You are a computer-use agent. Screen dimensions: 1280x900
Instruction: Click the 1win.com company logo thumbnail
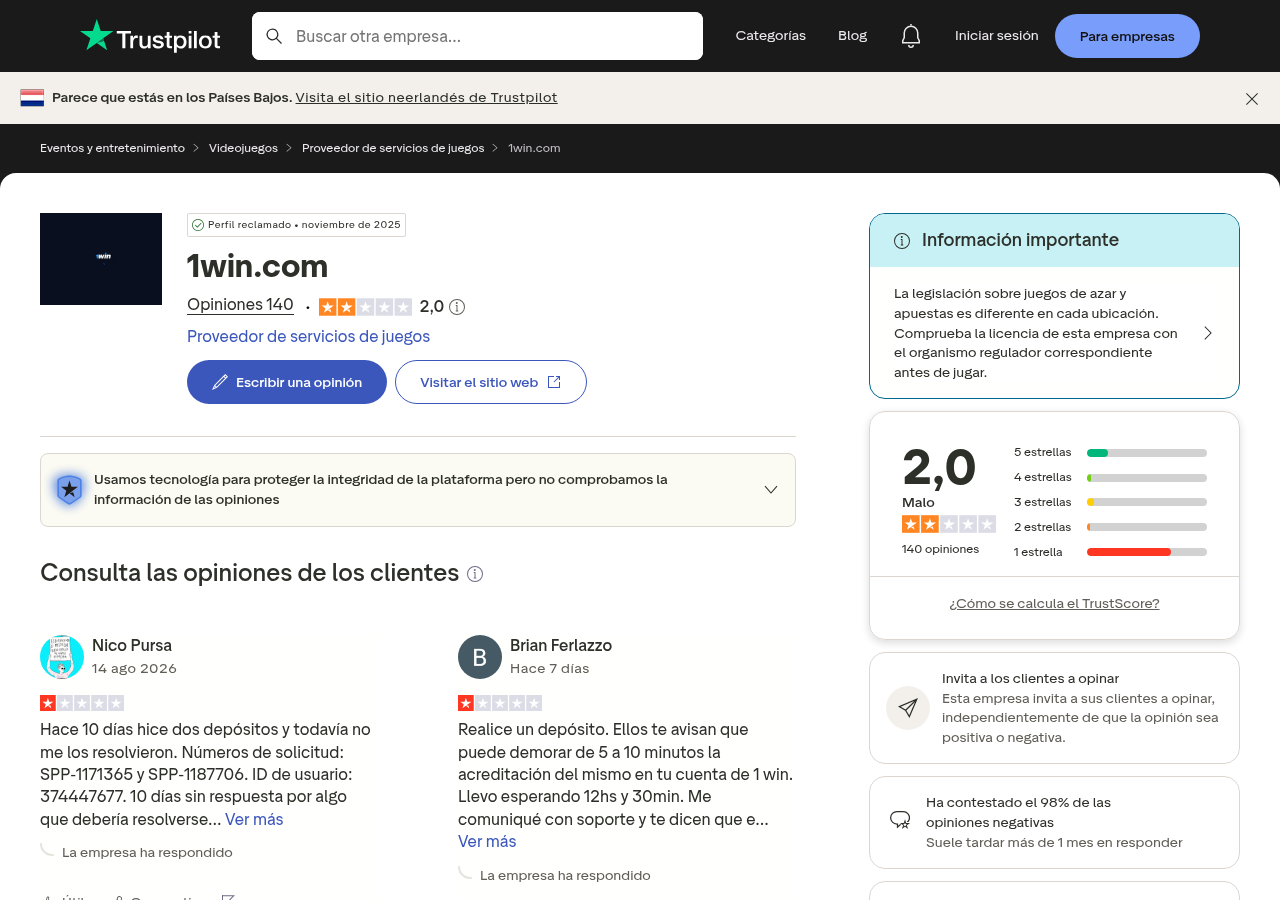click(x=101, y=259)
